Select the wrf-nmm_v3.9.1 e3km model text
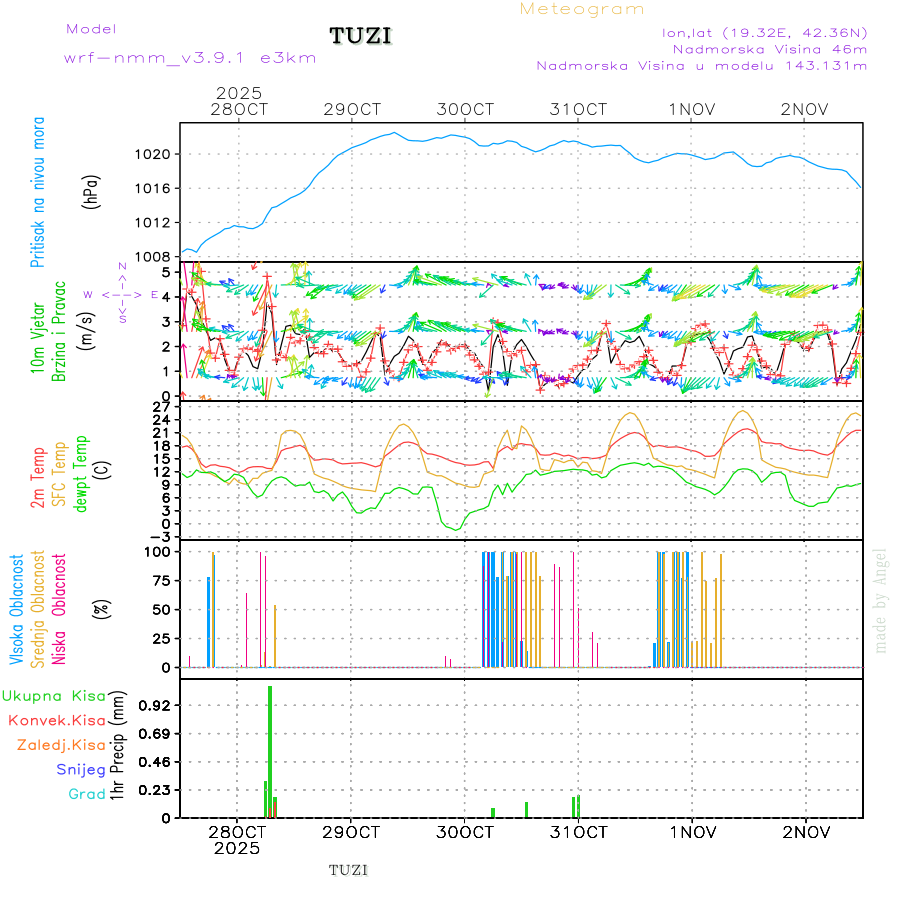This screenshot has height=900, width=900. point(190,58)
